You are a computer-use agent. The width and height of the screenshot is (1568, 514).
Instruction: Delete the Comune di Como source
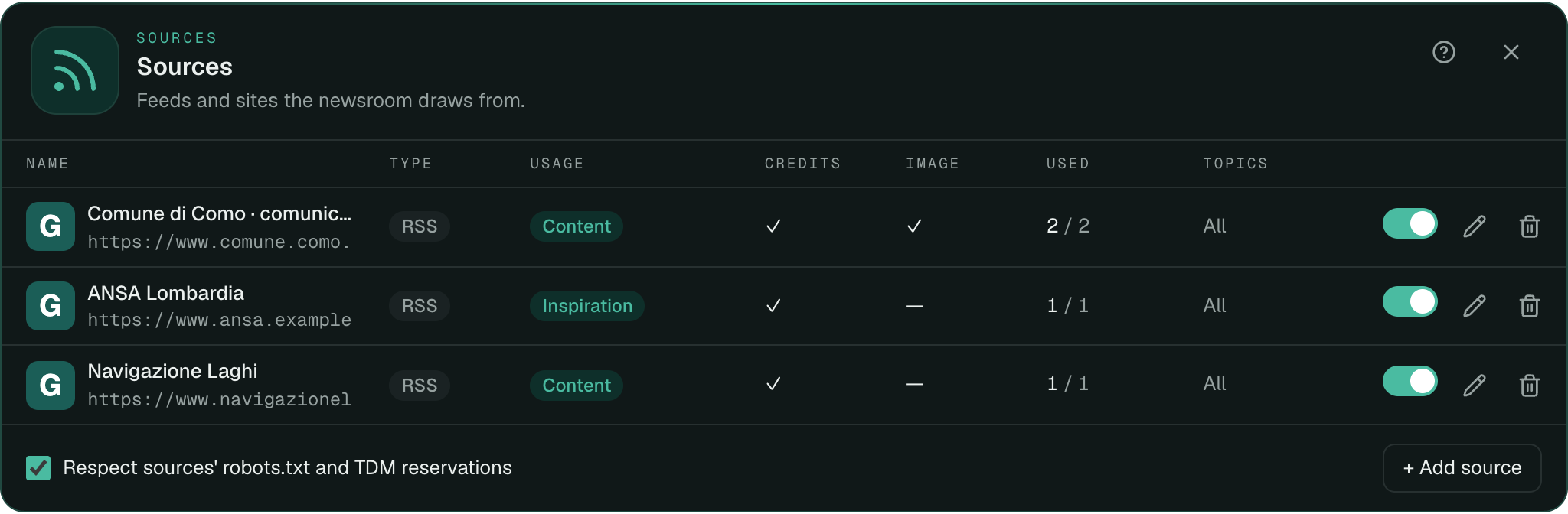pyautogui.click(x=1530, y=226)
